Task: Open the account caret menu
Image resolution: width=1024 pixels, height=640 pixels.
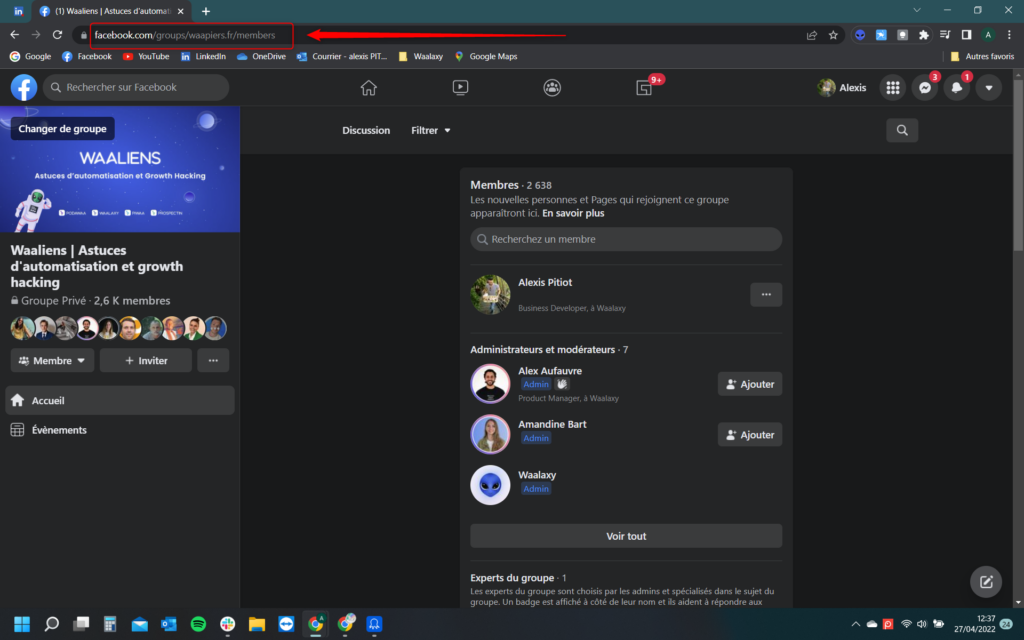Action: pyautogui.click(x=988, y=88)
